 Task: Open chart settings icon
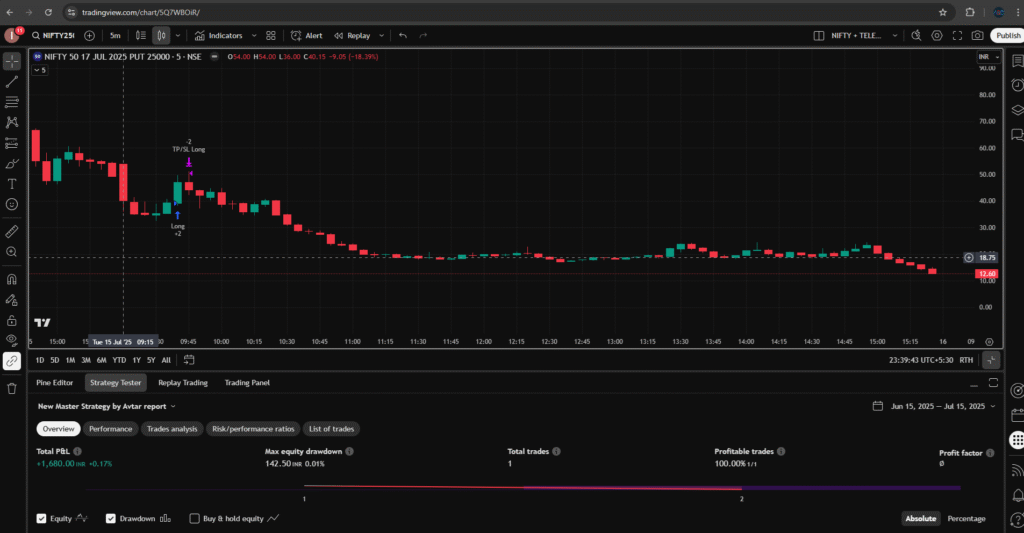[x=936, y=35]
